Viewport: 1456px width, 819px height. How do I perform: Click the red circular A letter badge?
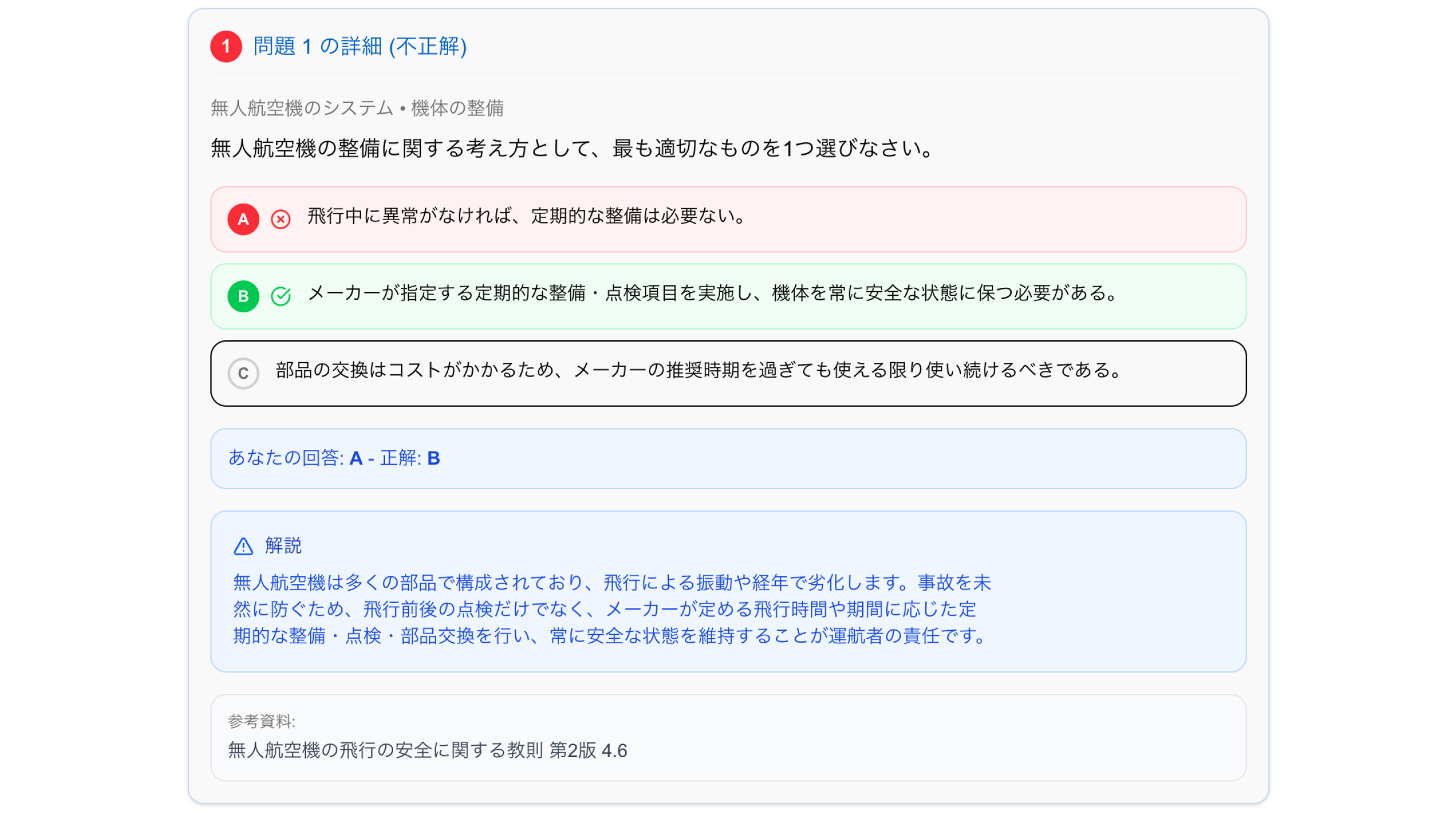[243, 219]
